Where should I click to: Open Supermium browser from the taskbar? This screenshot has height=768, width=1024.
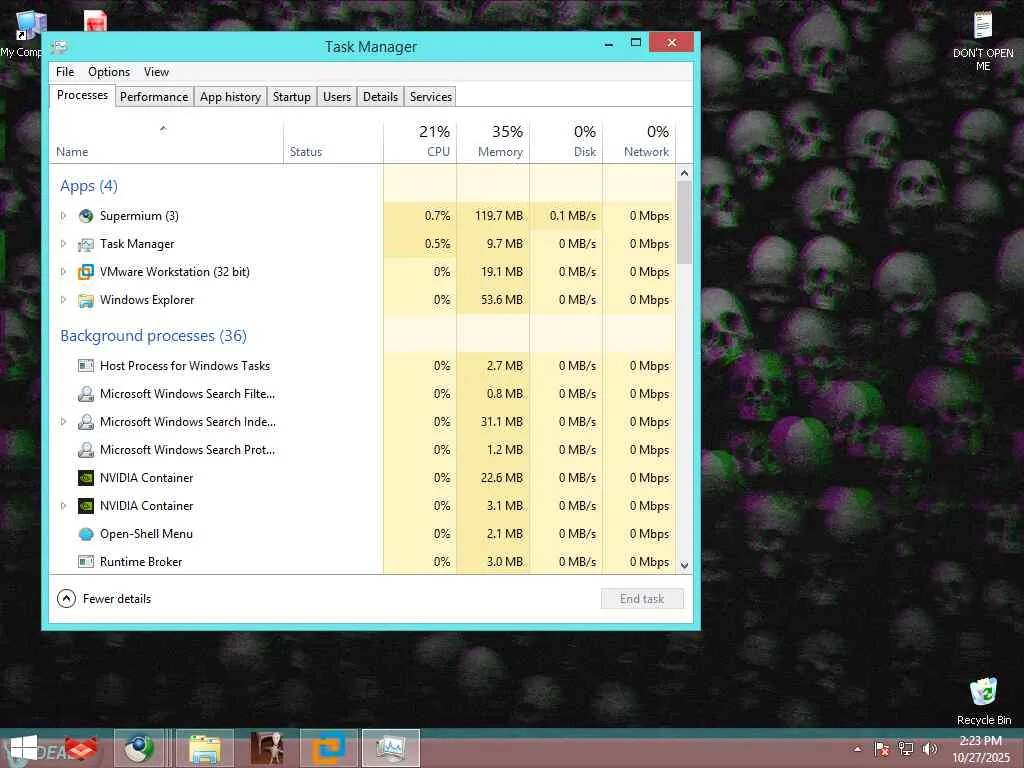coord(139,748)
